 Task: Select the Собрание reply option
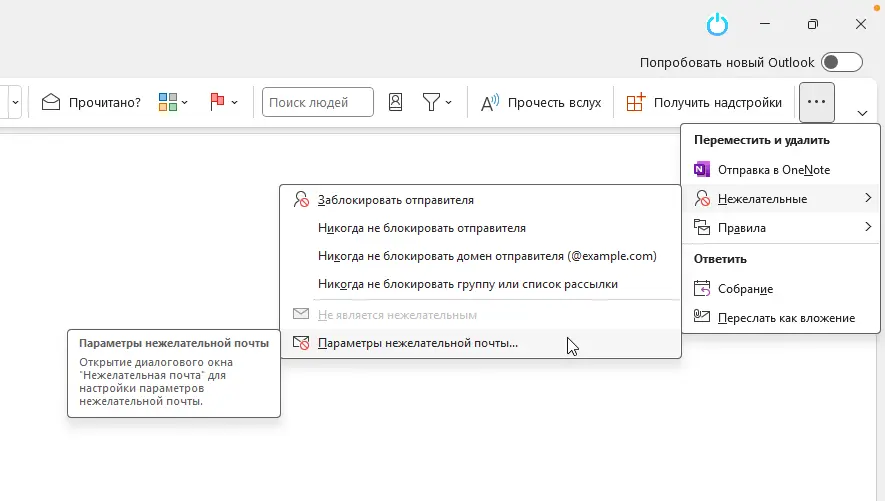745,289
